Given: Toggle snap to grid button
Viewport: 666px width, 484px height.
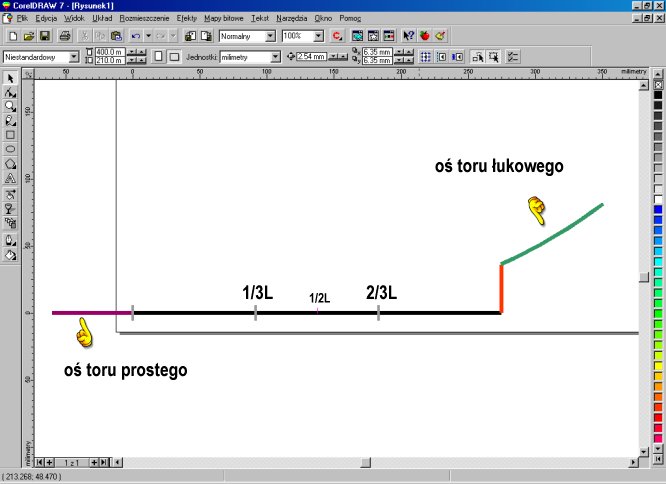Looking at the screenshot, I should pyautogui.click(x=424, y=56).
